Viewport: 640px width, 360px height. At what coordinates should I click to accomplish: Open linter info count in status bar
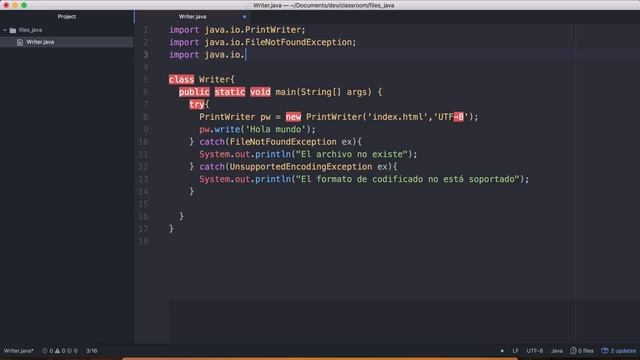click(72, 351)
